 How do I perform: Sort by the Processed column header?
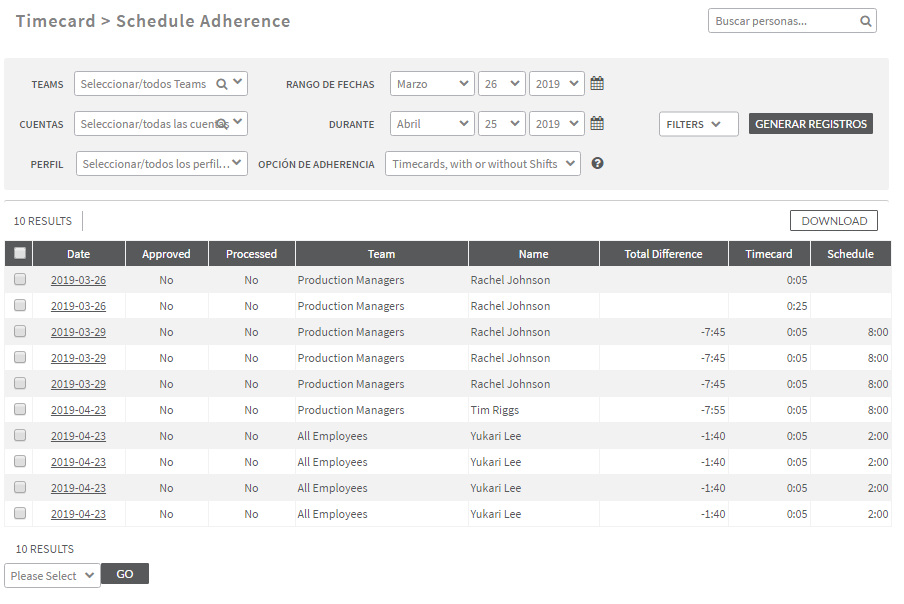(251, 254)
